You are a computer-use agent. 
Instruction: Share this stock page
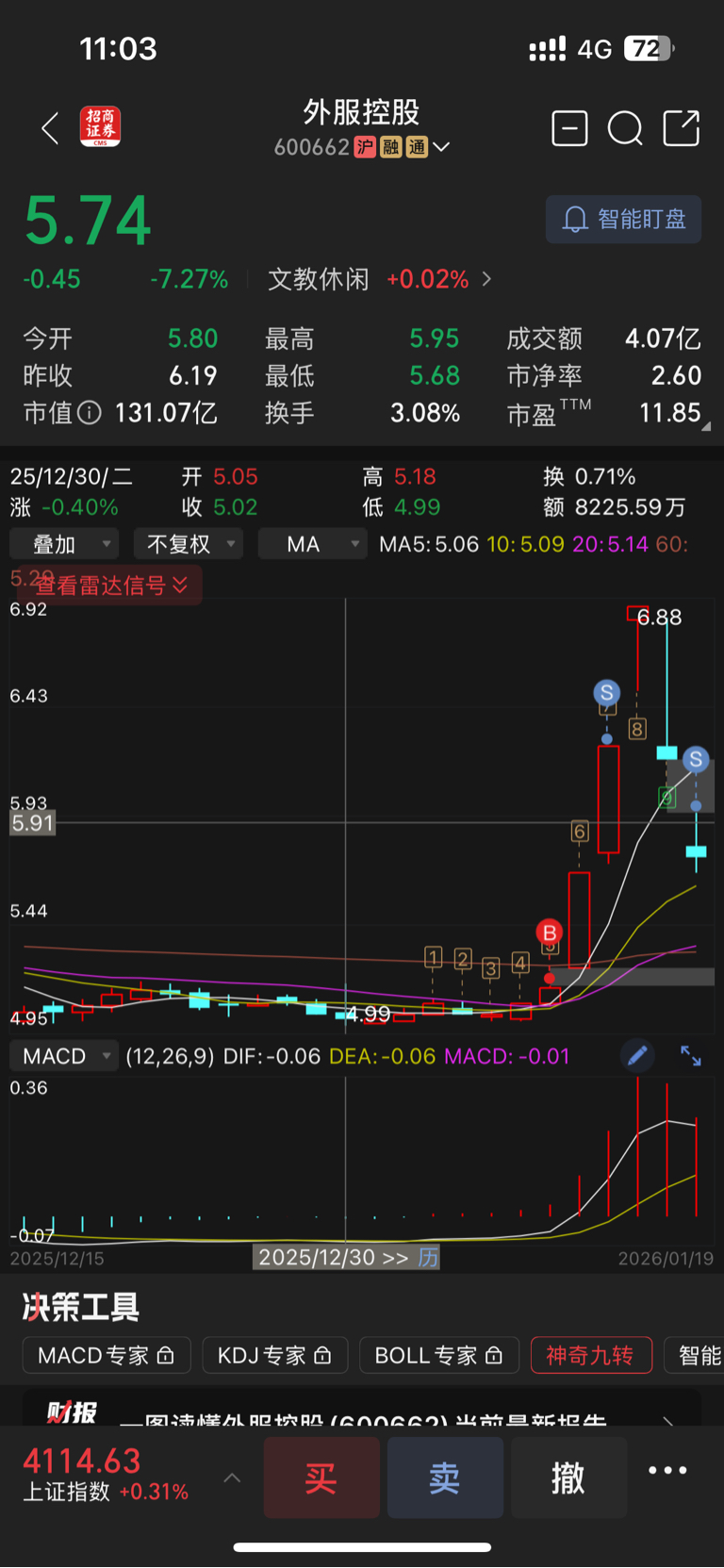(682, 128)
